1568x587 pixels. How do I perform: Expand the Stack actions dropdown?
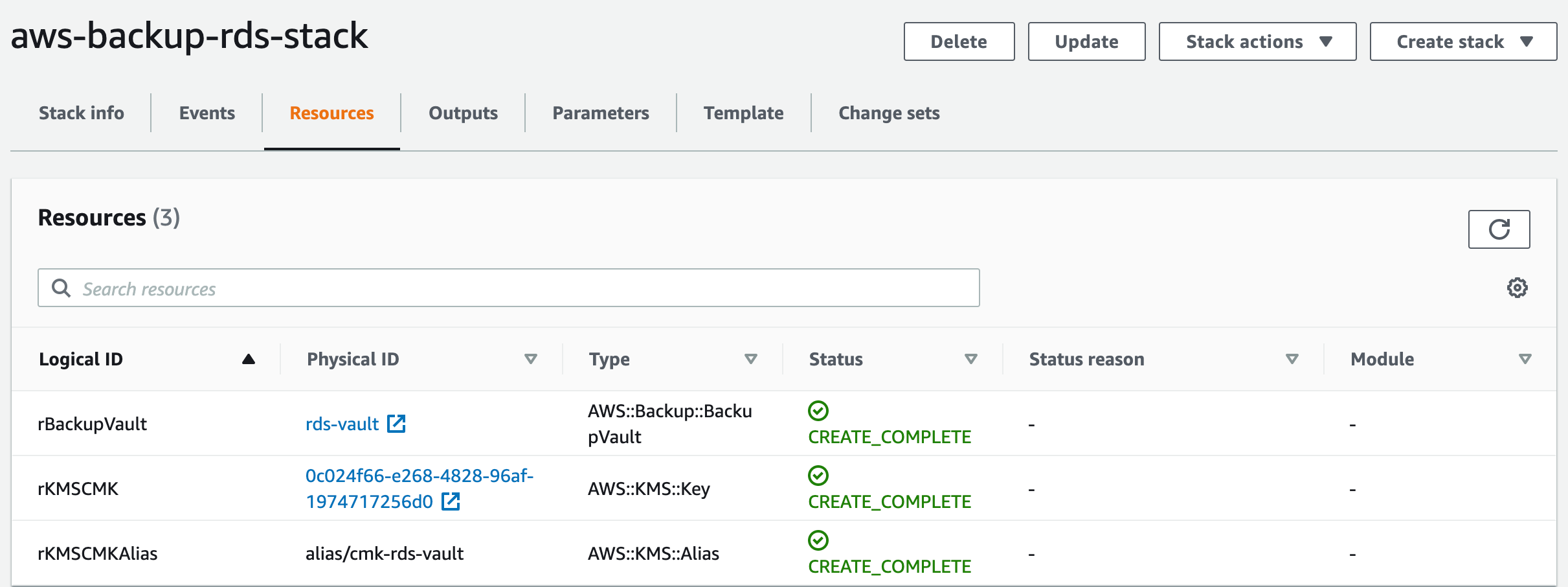[x=1257, y=41]
